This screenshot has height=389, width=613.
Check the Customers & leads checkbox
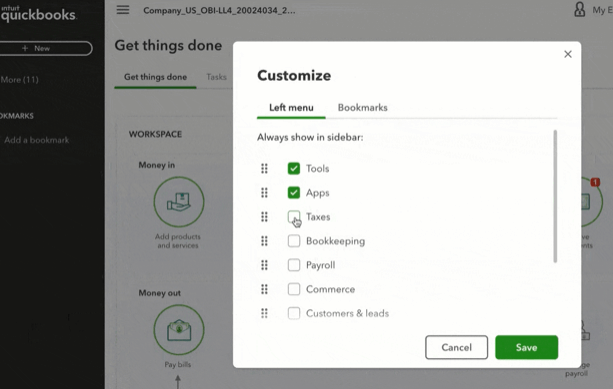pyautogui.click(x=294, y=313)
